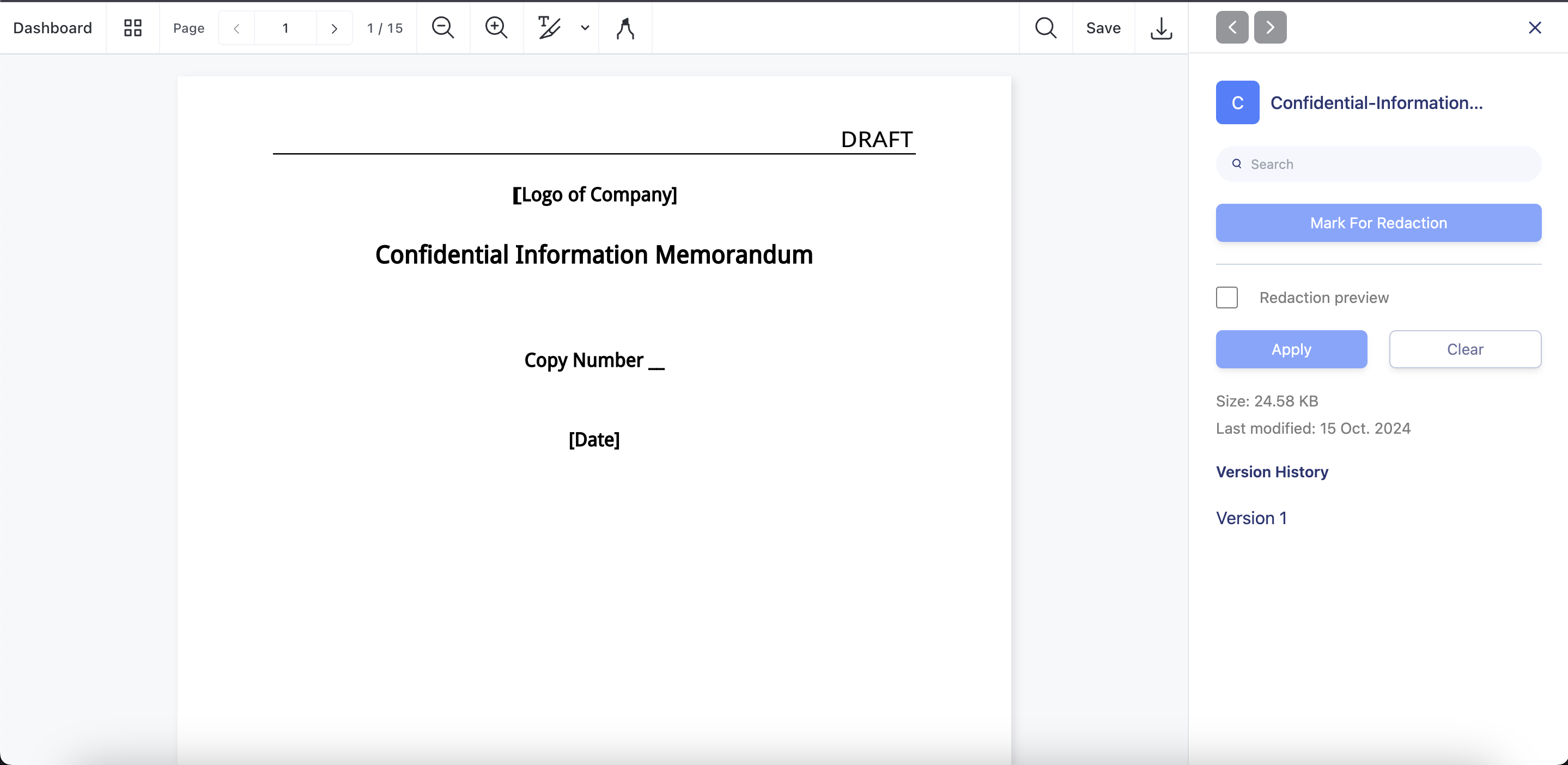
Task: Go to previous page arrow in toolbar
Action: [x=237, y=28]
